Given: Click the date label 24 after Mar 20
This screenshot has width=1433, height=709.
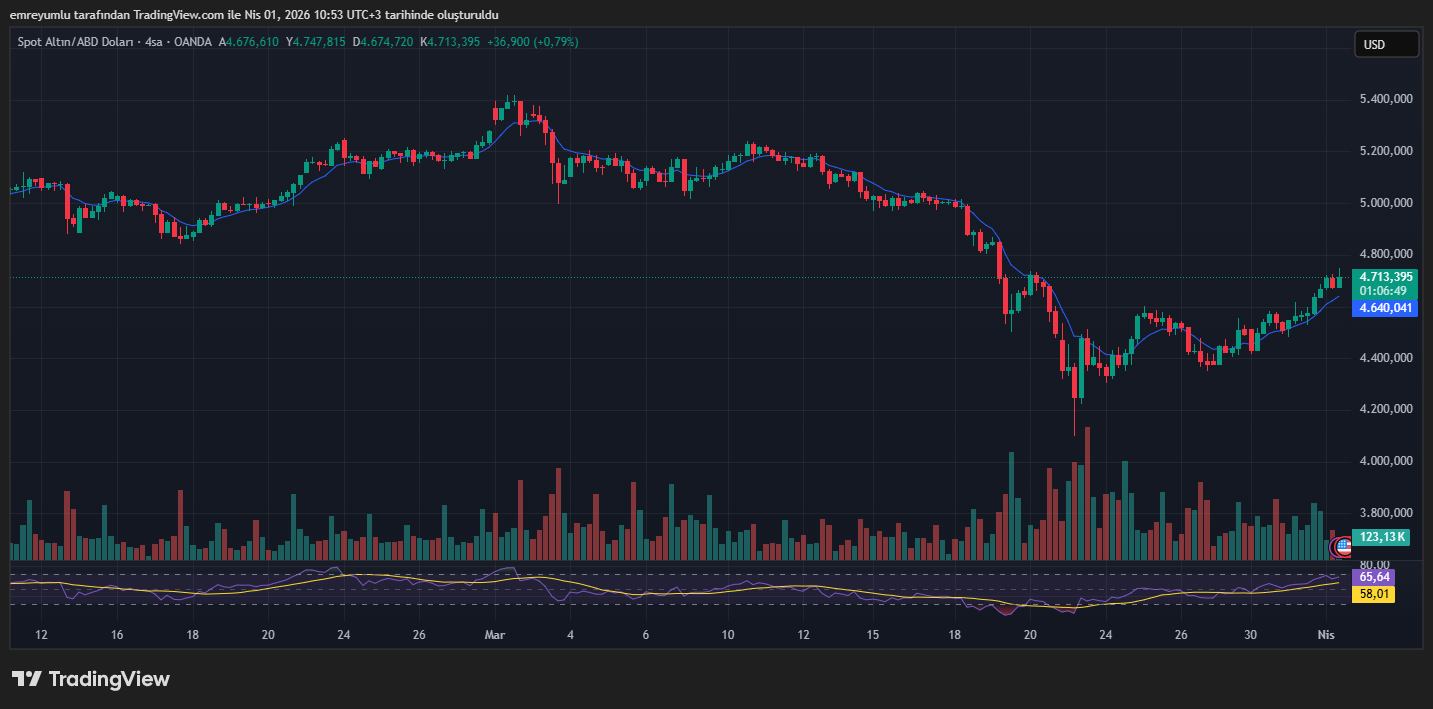Looking at the screenshot, I should coord(1106,635).
